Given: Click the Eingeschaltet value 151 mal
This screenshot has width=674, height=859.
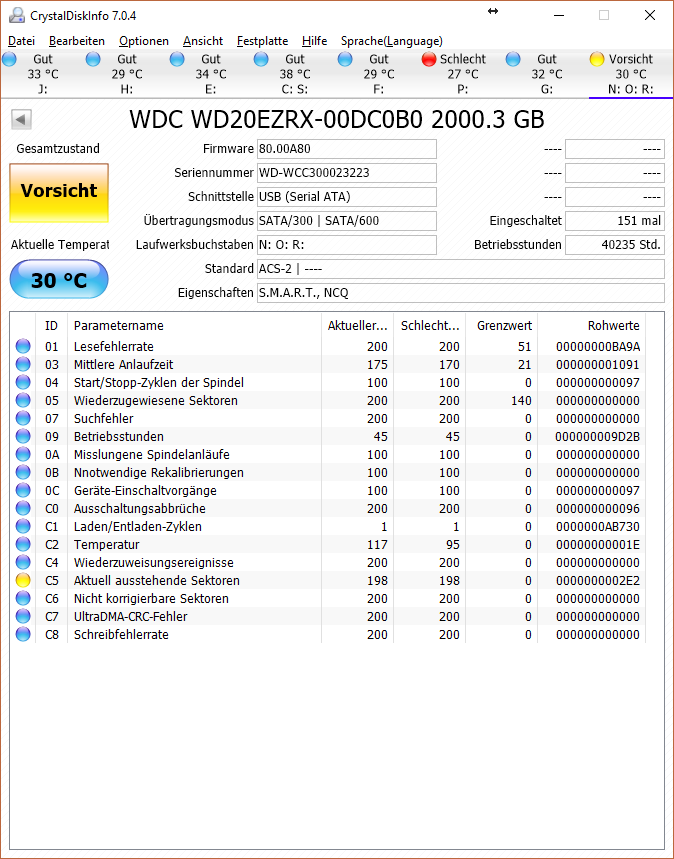Looking at the screenshot, I should 615,221.
